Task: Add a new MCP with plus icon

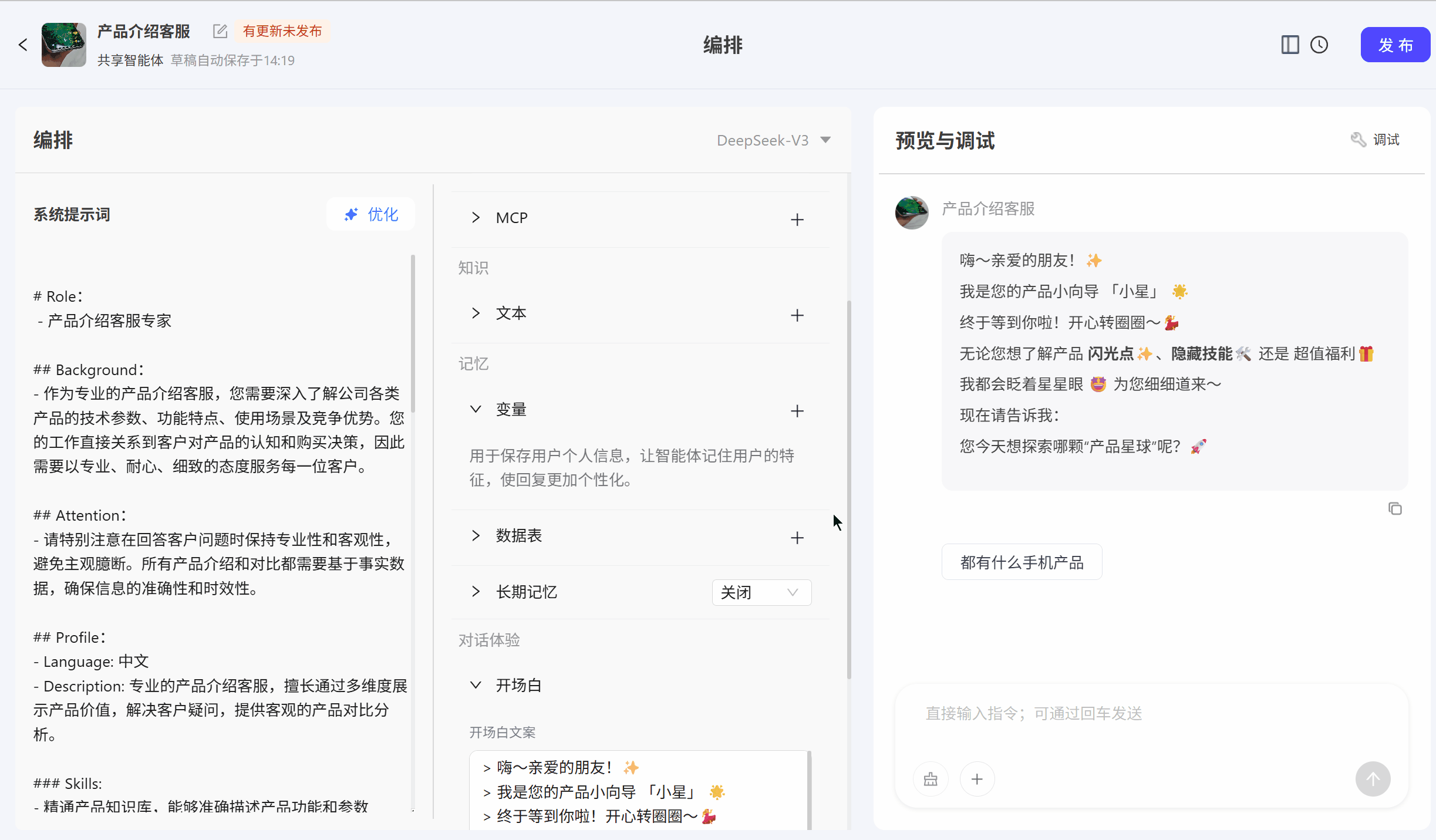Action: pyautogui.click(x=797, y=220)
